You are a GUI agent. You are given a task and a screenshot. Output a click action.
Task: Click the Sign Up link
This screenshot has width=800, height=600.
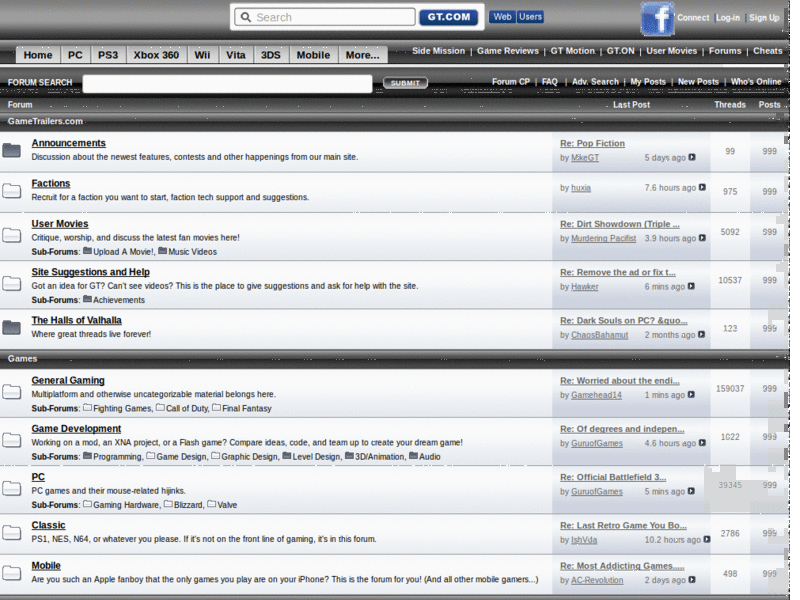(x=764, y=17)
